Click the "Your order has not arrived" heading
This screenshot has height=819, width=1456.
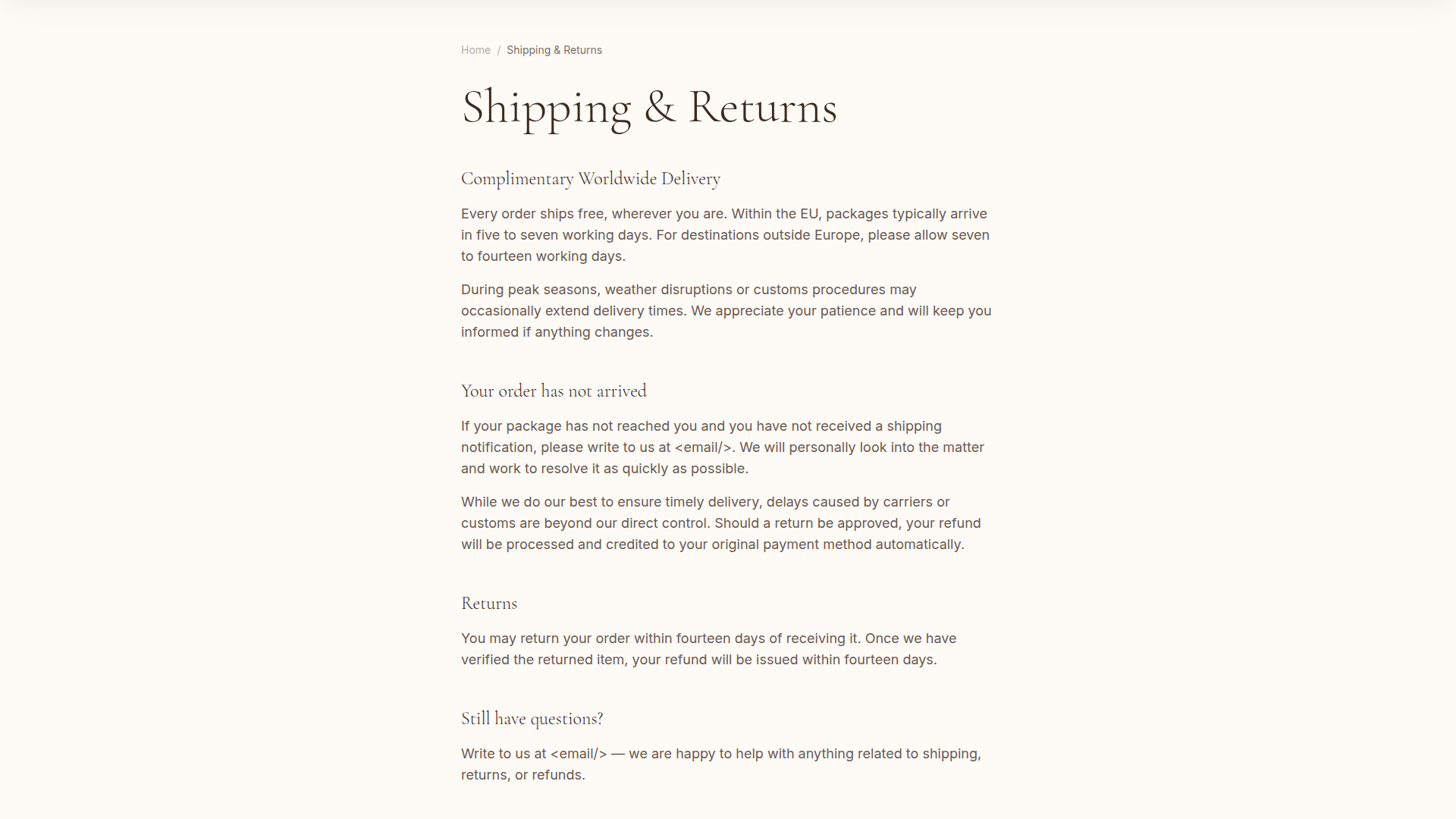[554, 391]
